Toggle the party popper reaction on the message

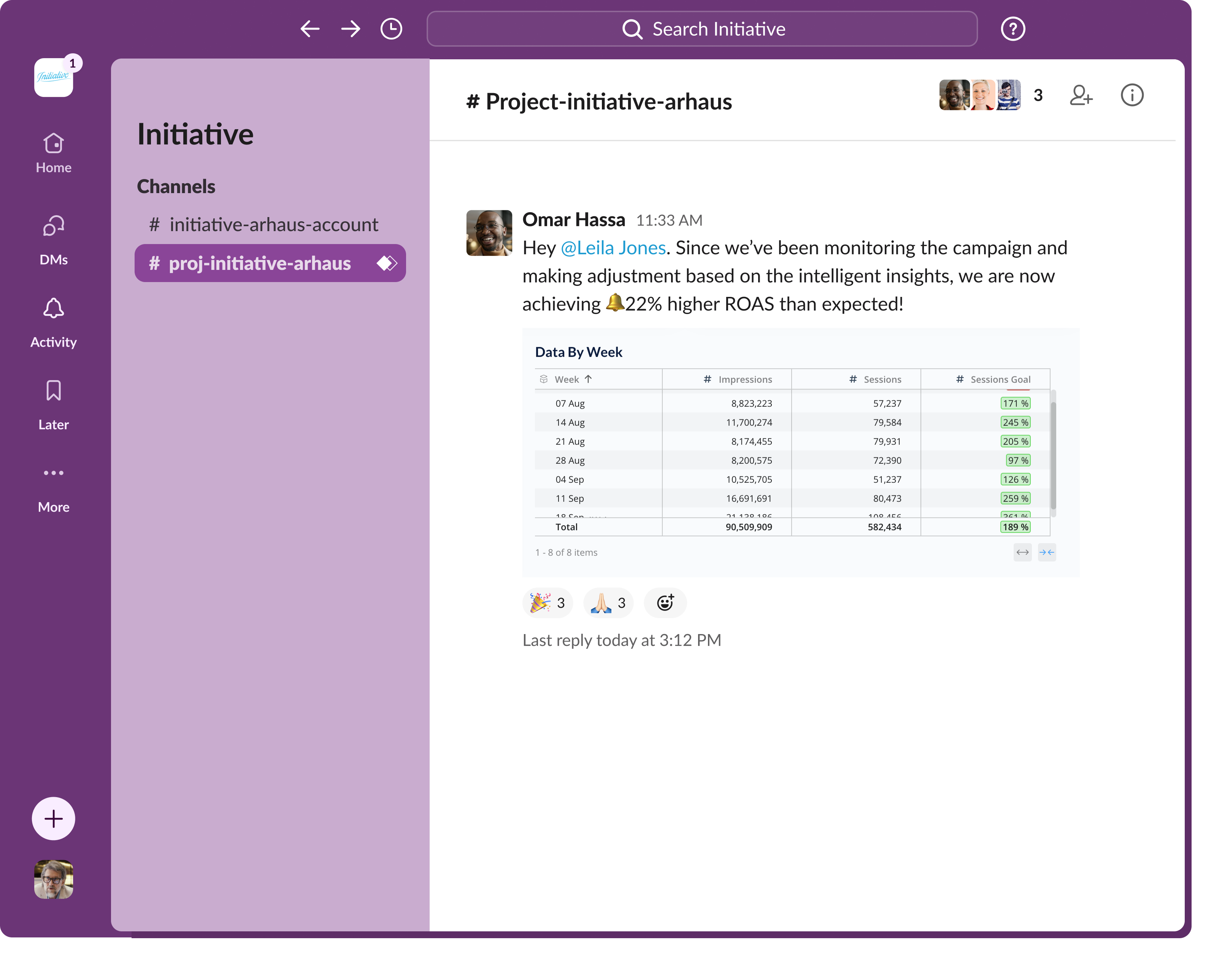tap(547, 603)
